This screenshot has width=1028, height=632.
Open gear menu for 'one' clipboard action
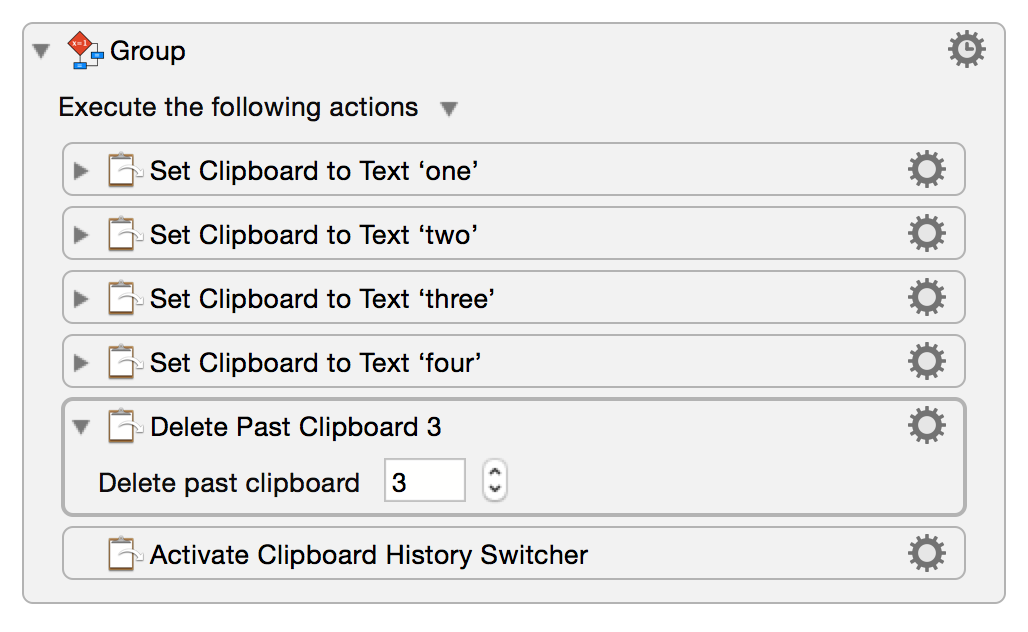(x=926, y=170)
